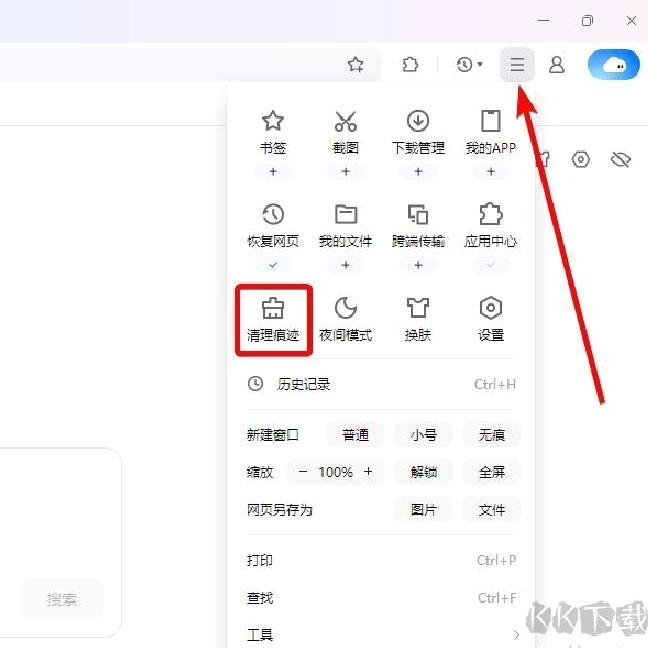This screenshot has width=648, height=648.
Task: Click the 缩放 zoom label
Action: point(260,472)
